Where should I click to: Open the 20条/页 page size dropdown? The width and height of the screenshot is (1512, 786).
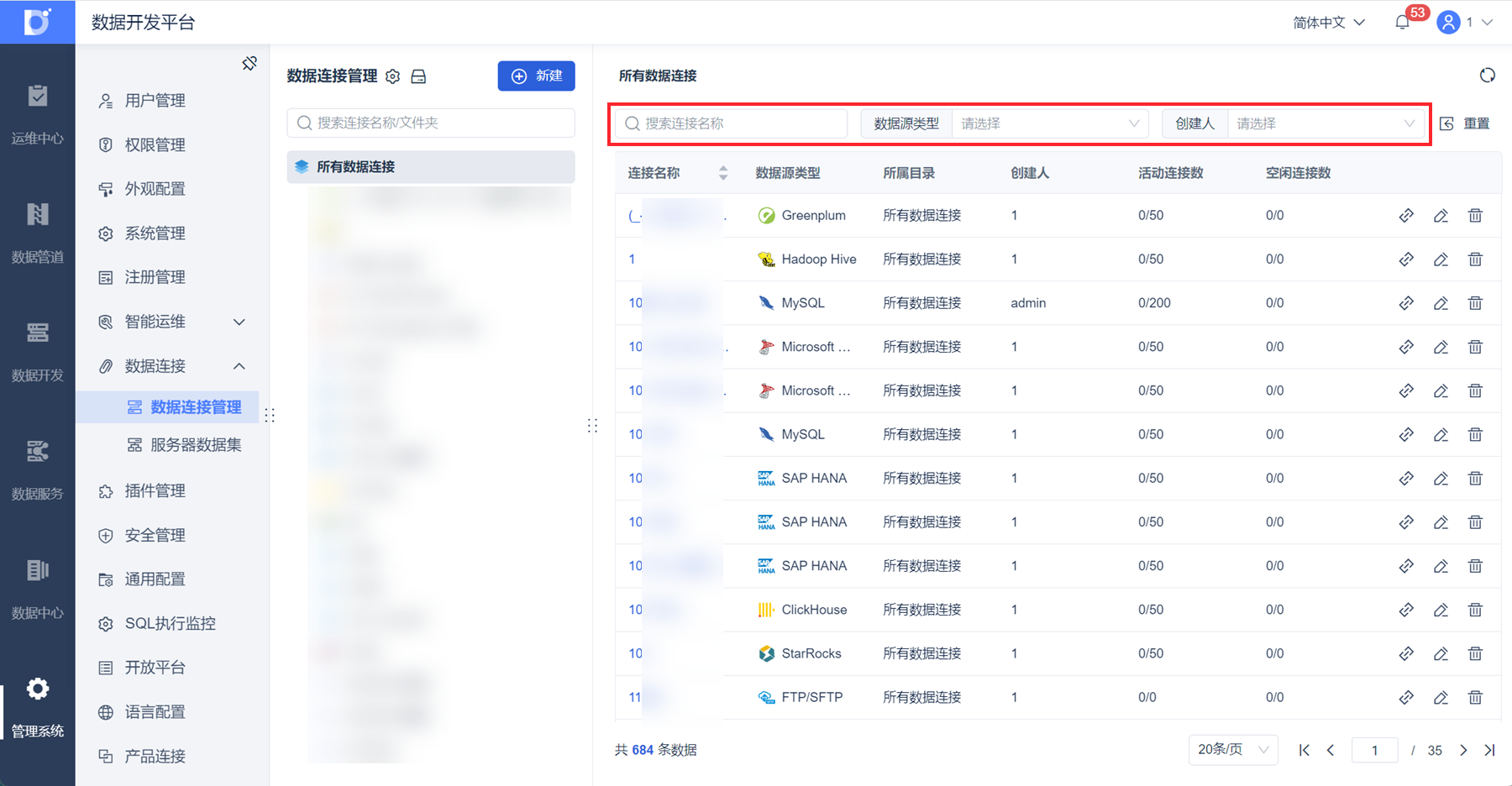point(1233,750)
